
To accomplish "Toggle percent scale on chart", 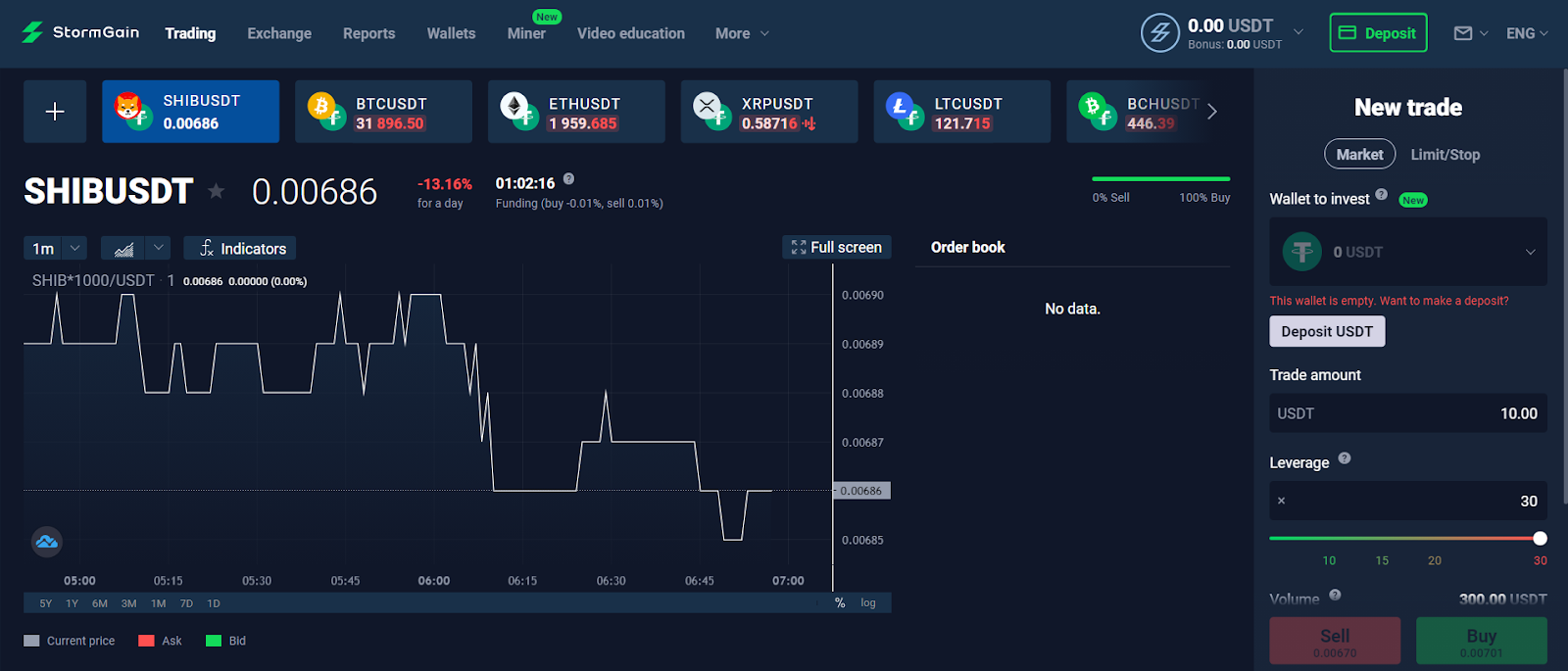I will 840,603.
